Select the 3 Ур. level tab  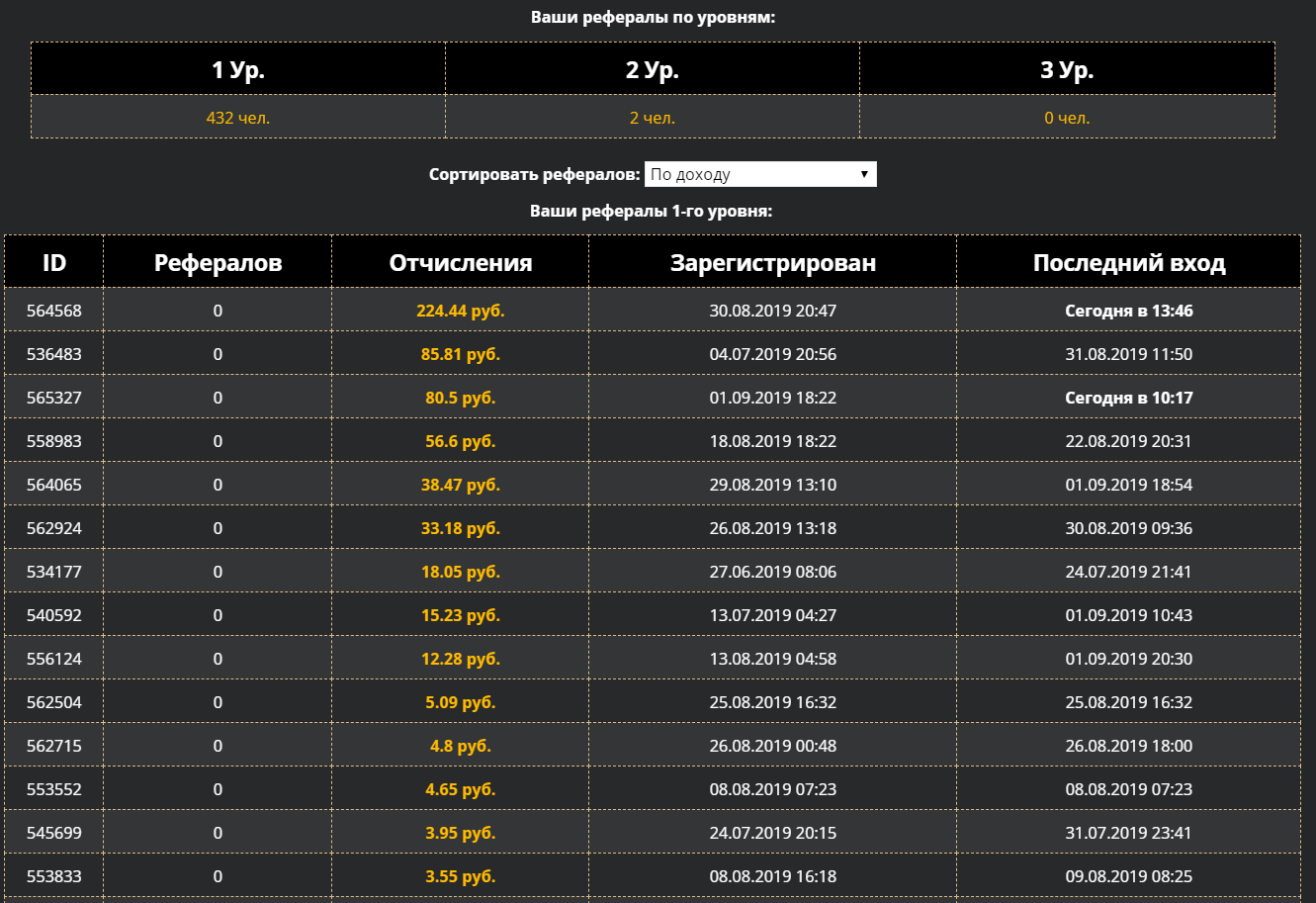(1067, 70)
